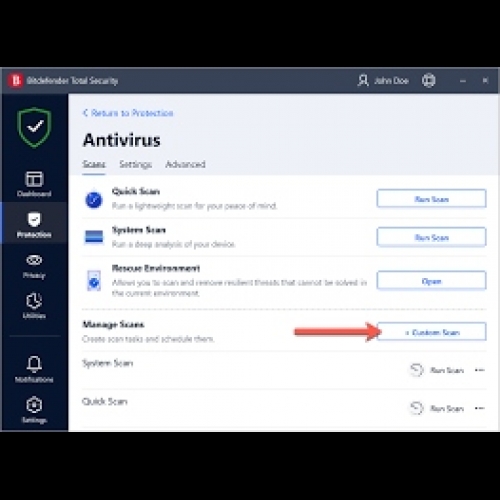Open the Privacy section

click(34, 266)
